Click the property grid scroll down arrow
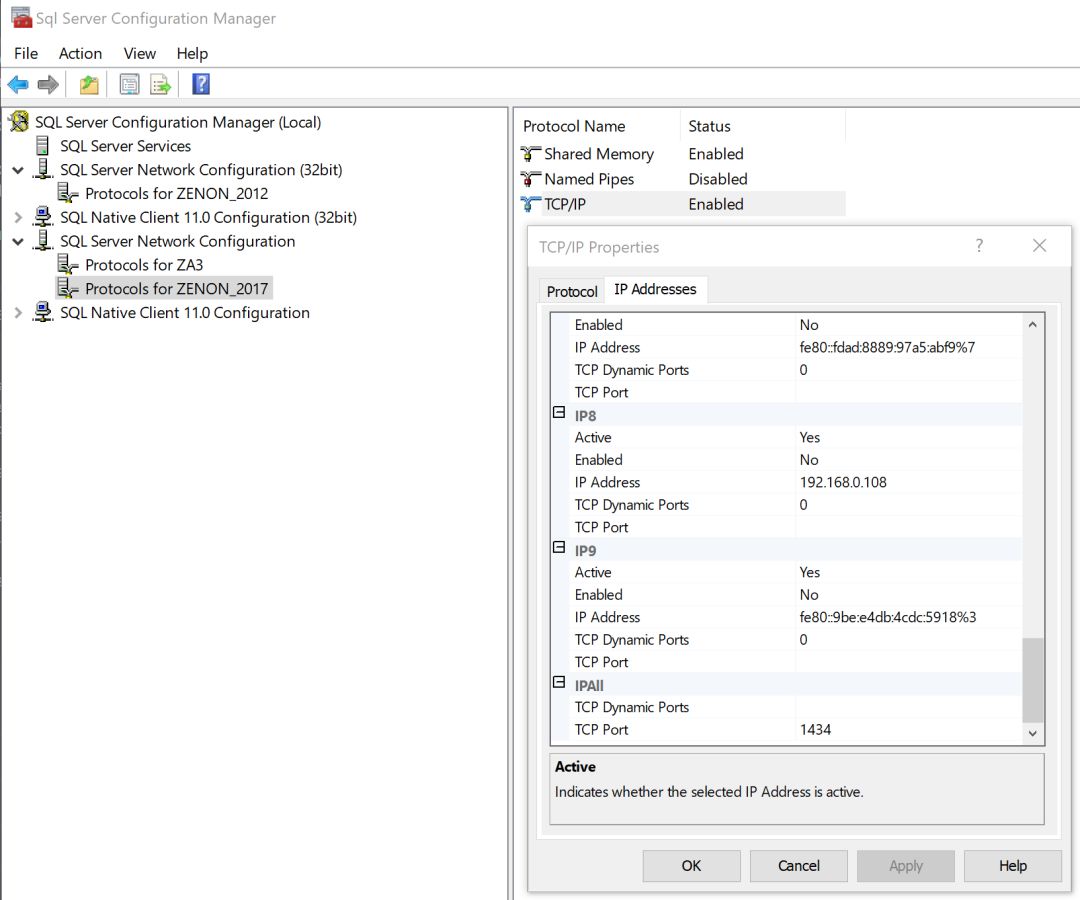This screenshot has width=1080, height=900. (x=1032, y=733)
